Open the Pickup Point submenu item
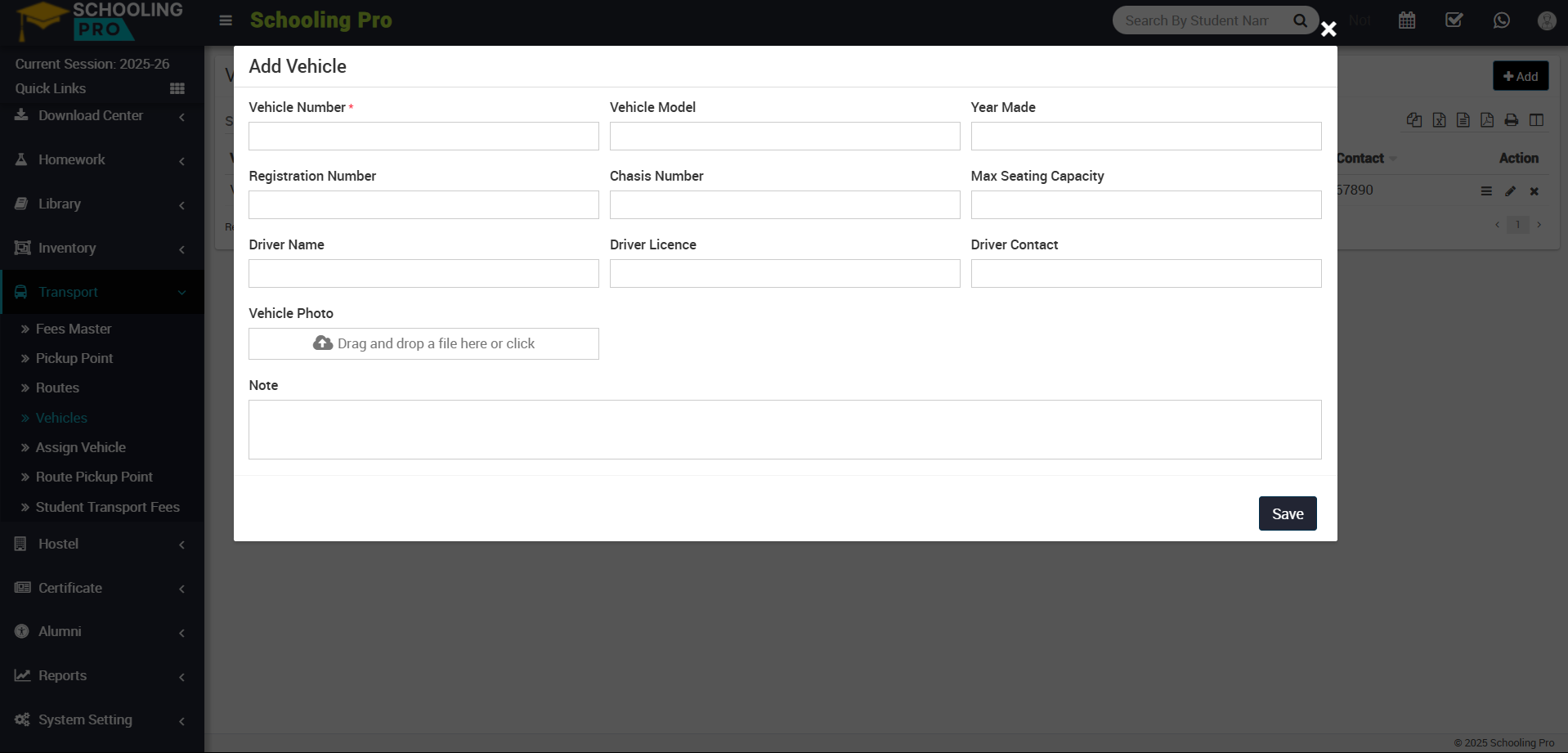This screenshot has height=753, width=1568. tap(74, 358)
